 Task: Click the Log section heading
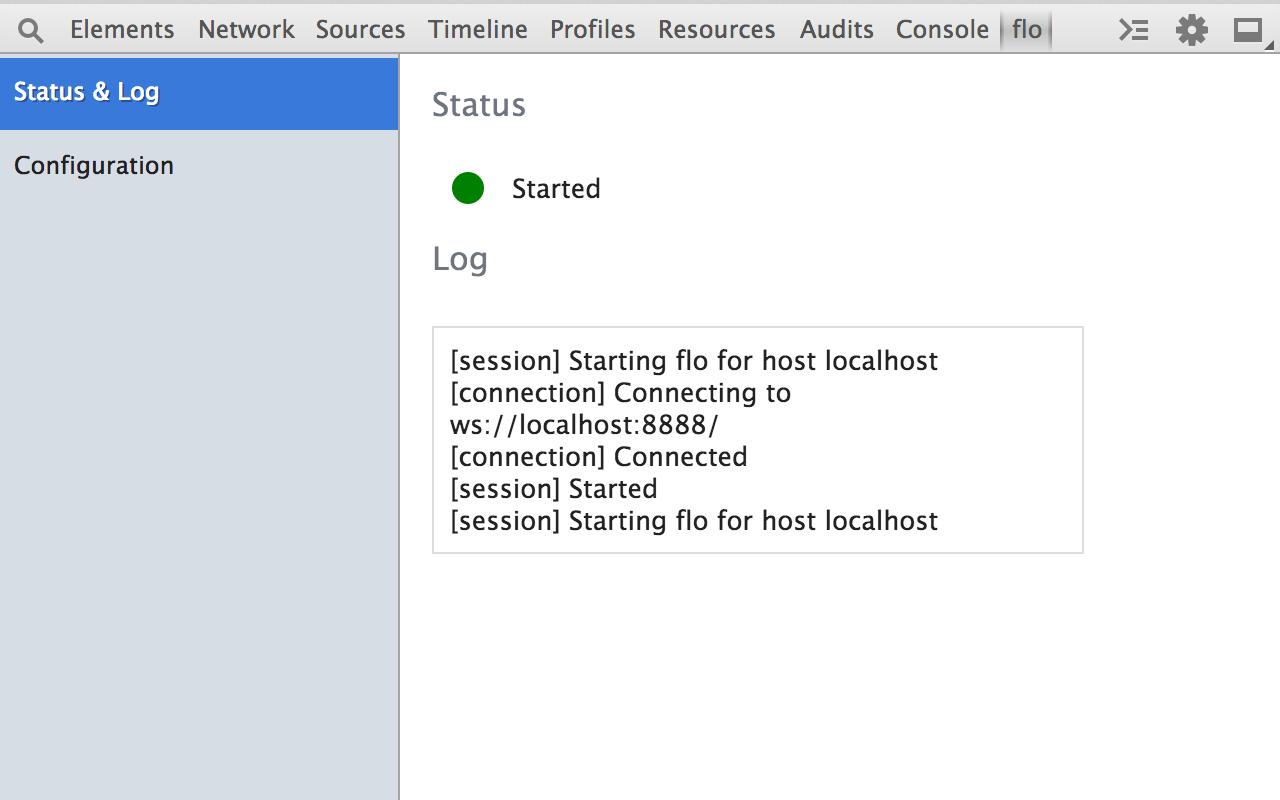[x=460, y=259]
